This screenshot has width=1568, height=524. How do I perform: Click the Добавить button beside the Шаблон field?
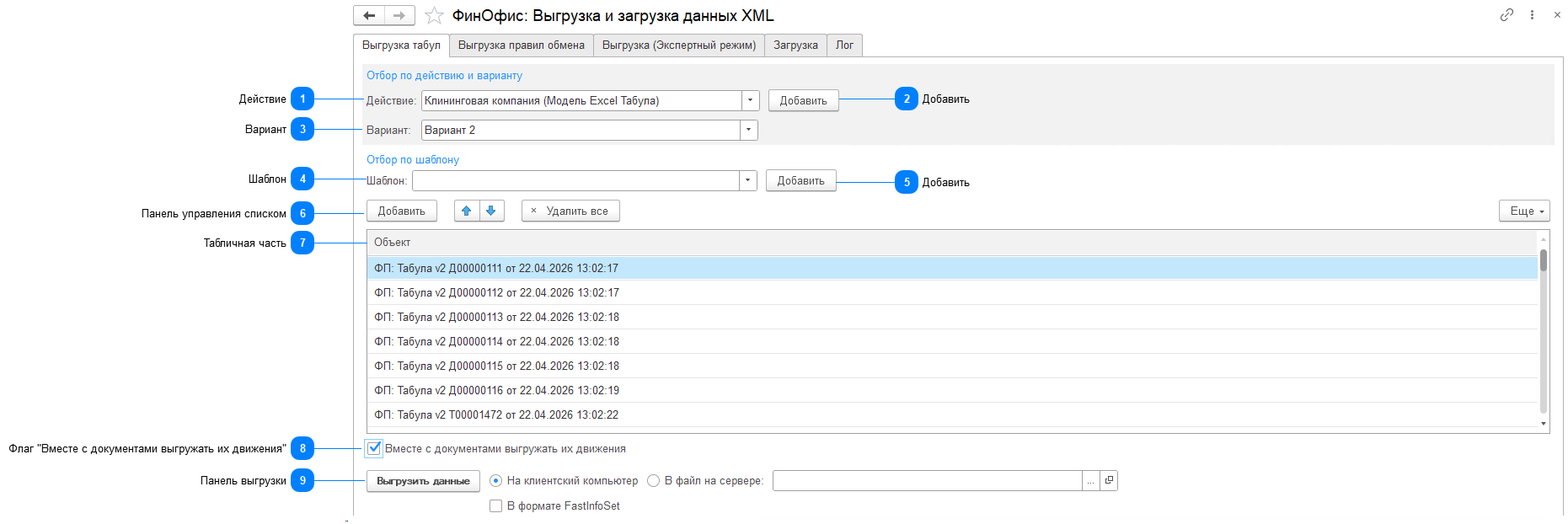[x=800, y=180]
